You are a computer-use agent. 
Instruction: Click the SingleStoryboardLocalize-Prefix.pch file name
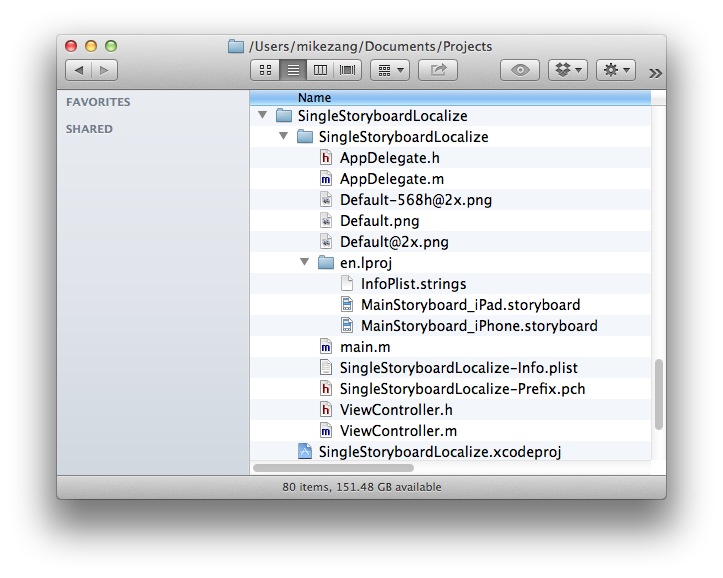pyautogui.click(x=462, y=389)
